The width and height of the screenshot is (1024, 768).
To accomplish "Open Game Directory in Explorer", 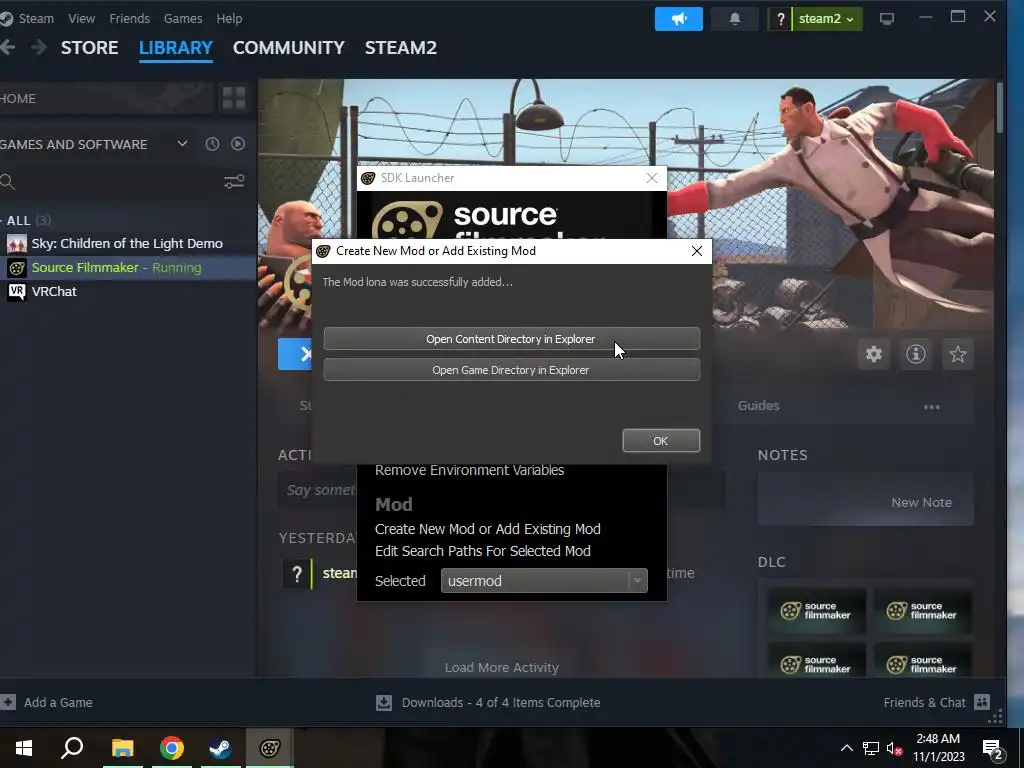I will click(x=511, y=370).
